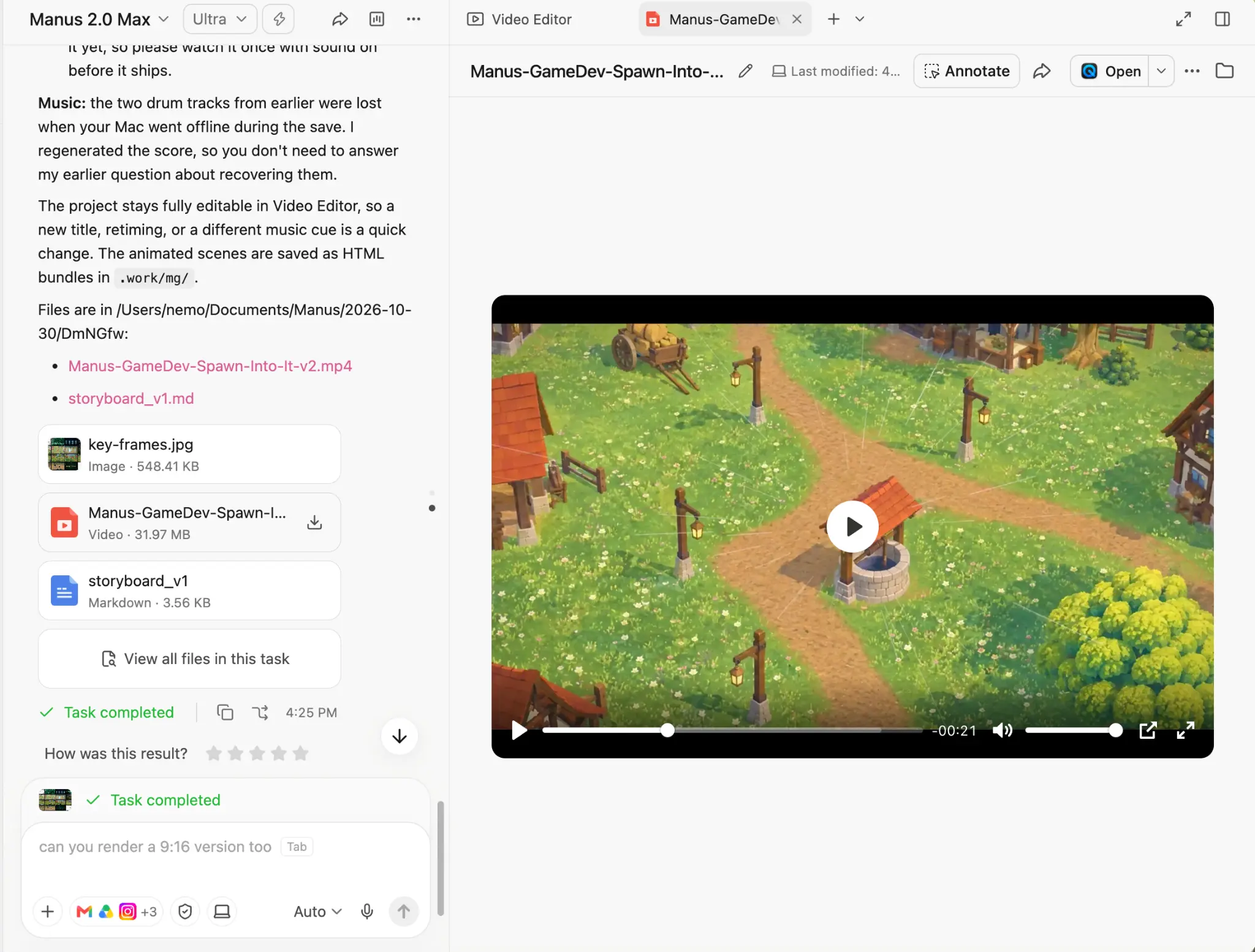Expand panel to full view via header arrows
Screen dimensions: 1255x952
pos(1183,19)
